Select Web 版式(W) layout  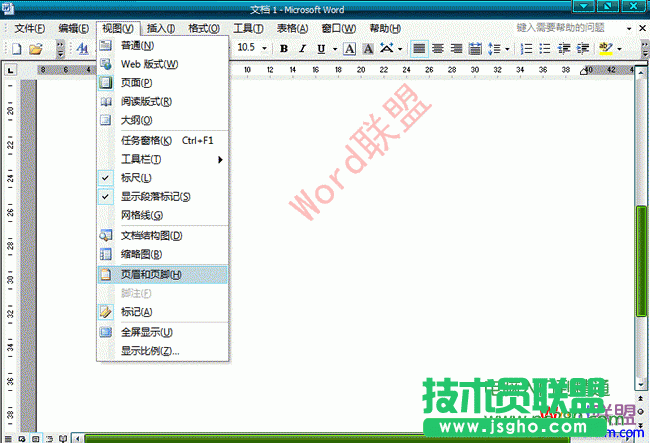tap(162, 64)
